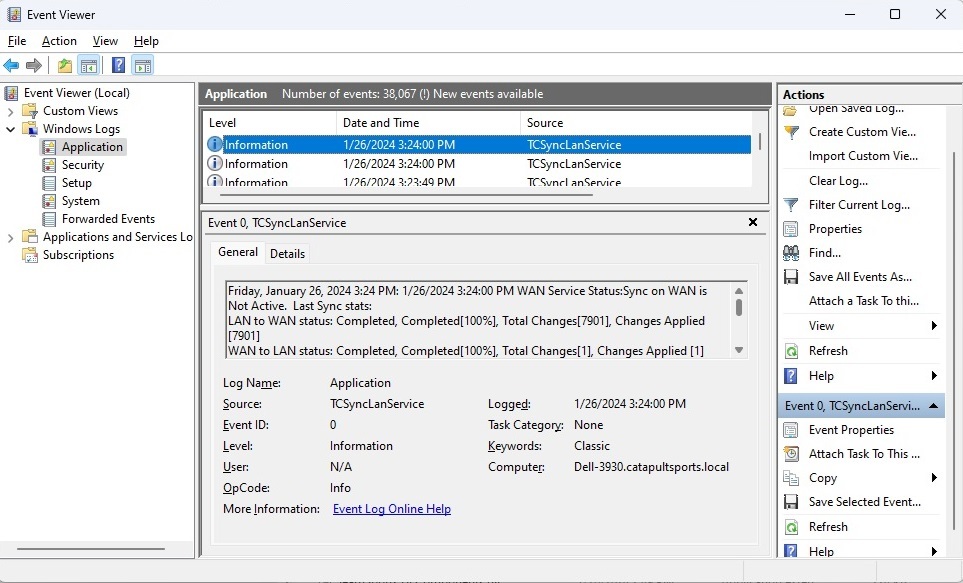Screen dimensions: 963x583
Task: Open the Action menu
Action: pyautogui.click(x=59, y=41)
